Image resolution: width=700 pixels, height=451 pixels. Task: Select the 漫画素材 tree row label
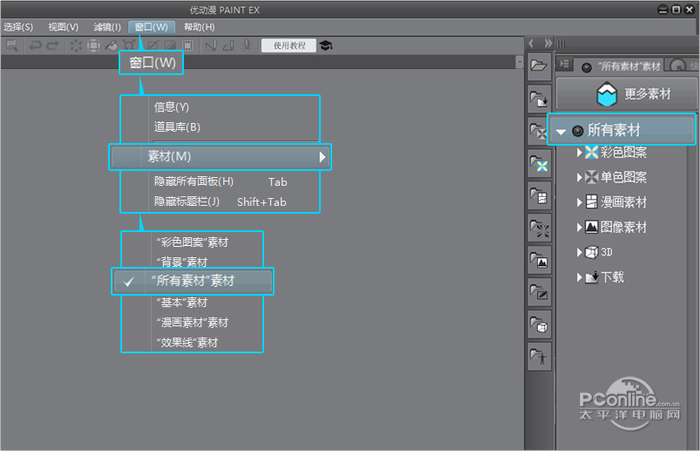(623, 203)
